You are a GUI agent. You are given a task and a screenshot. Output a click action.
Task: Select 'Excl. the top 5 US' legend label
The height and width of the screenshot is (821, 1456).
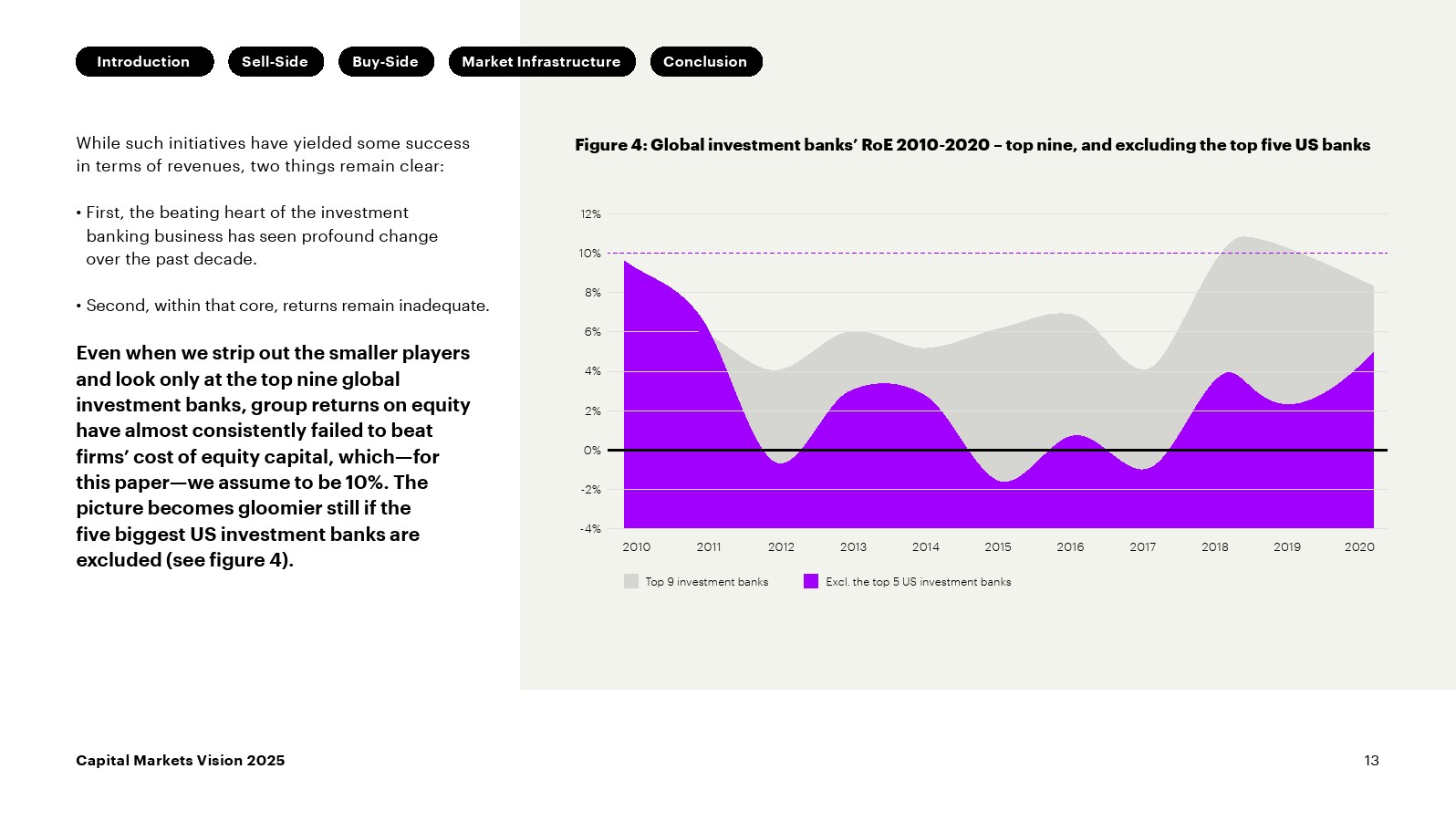(919, 582)
